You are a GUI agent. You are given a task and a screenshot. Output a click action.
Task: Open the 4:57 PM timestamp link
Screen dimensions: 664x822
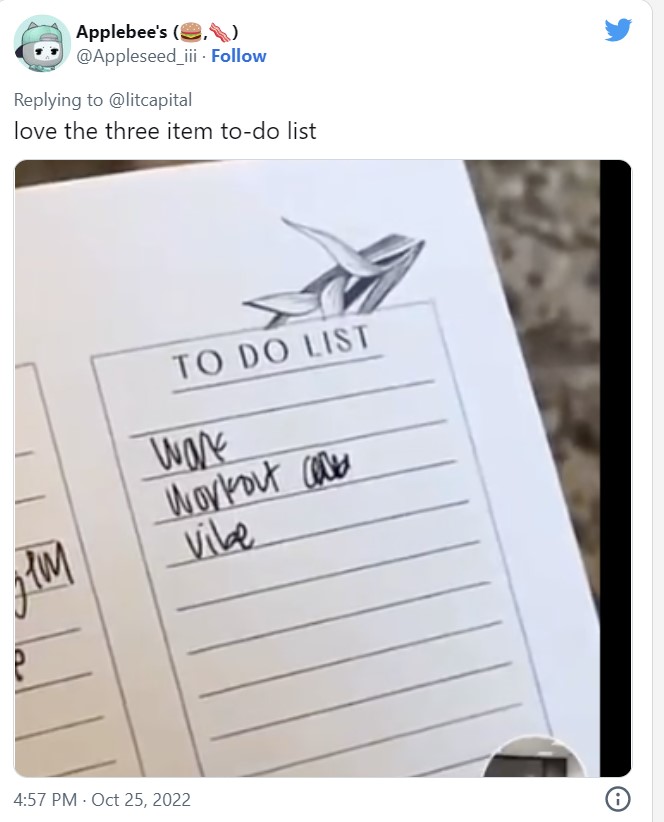[46, 799]
